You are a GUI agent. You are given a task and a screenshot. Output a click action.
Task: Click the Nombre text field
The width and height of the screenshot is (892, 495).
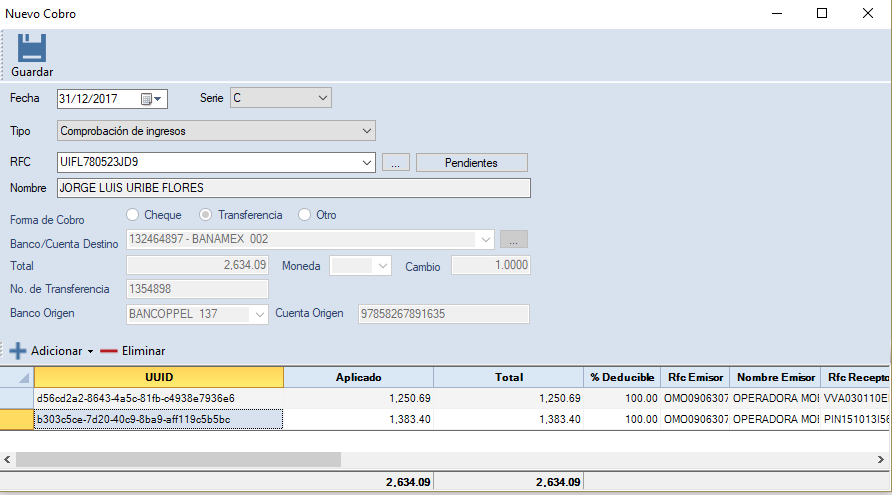coord(294,188)
